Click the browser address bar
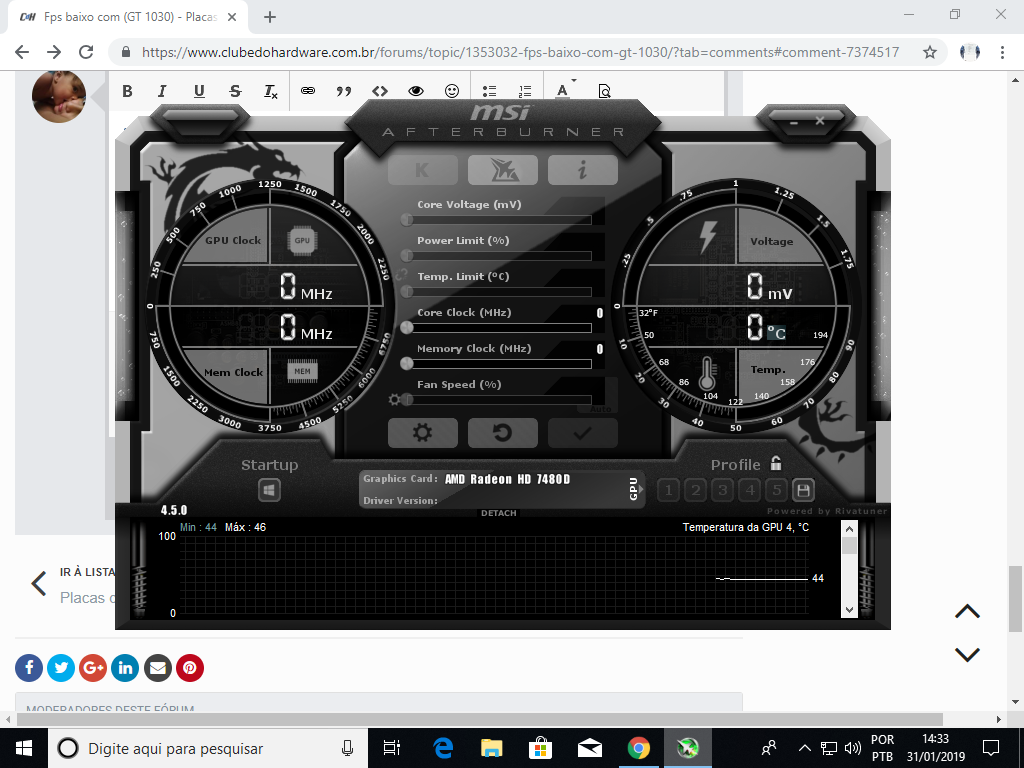Screen dimensions: 1024x768 (x=520, y=52)
